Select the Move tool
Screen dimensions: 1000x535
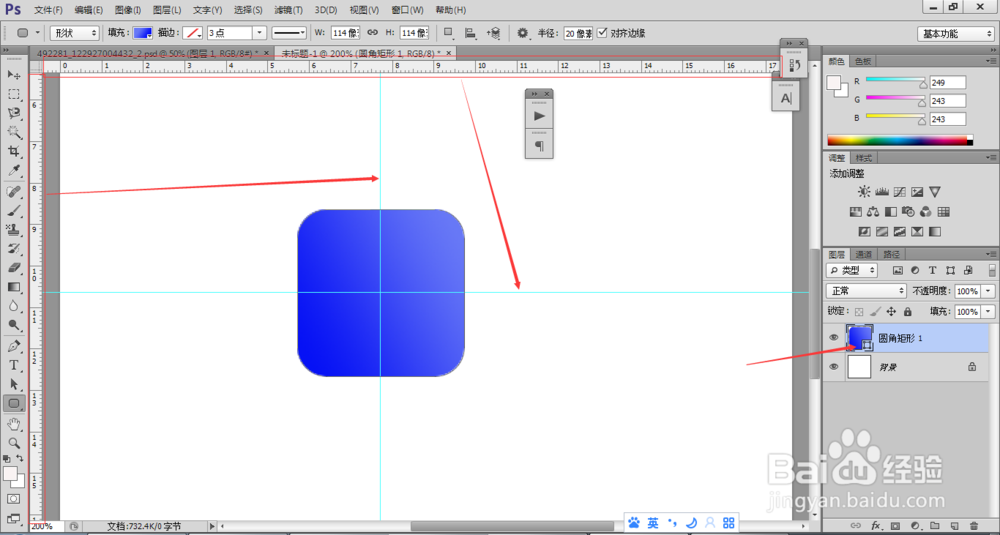click(x=13, y=75)
